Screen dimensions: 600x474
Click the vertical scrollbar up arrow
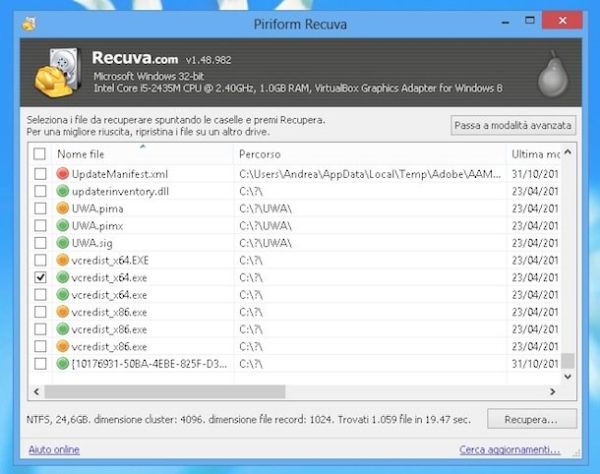(568, 154)
